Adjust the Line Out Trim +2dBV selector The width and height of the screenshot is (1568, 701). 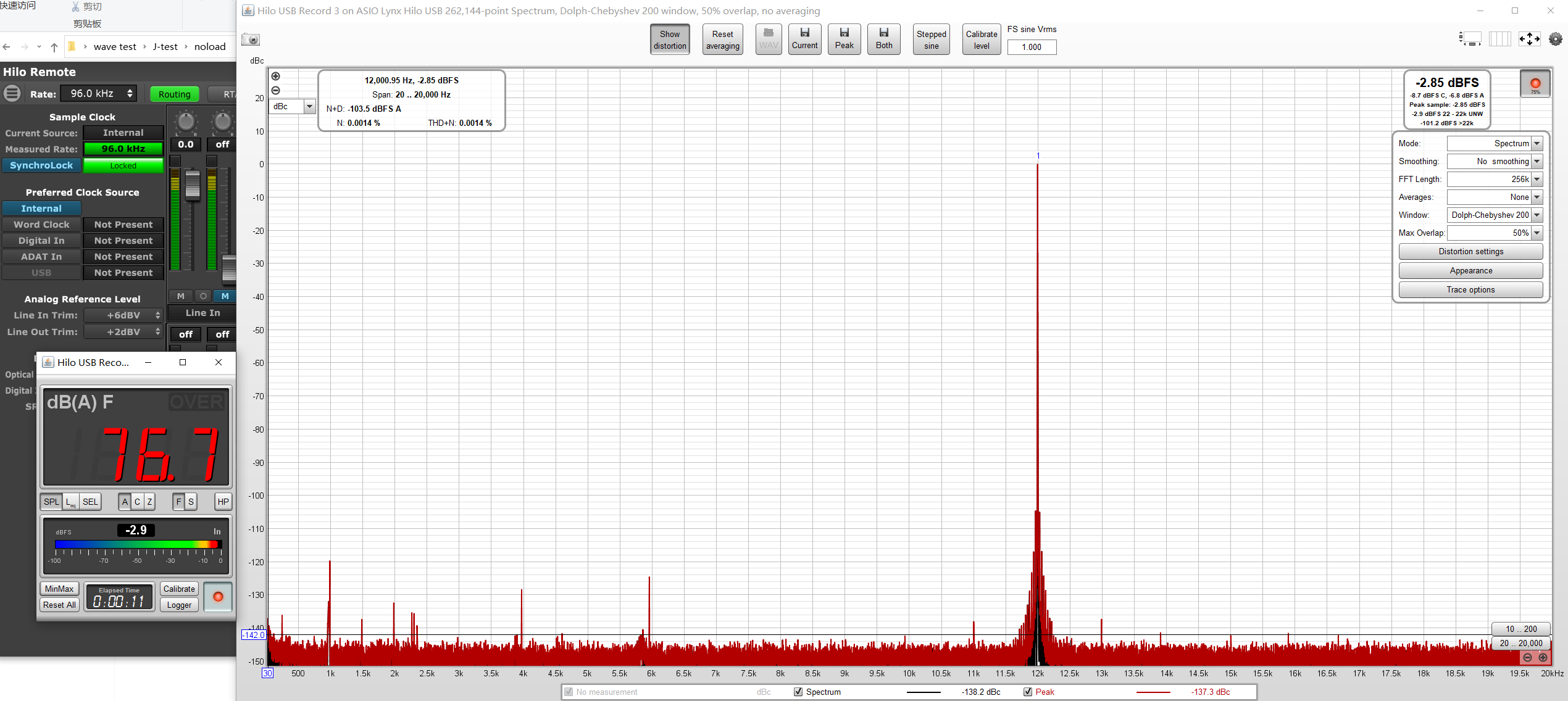tap(123, 332)
